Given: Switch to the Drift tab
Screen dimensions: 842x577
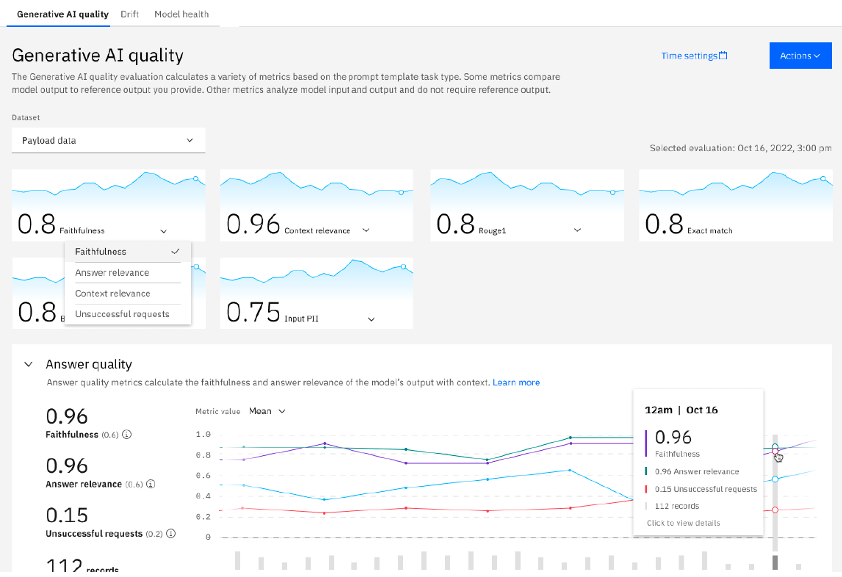Looking at the screenshot, I should coord(129,14).
